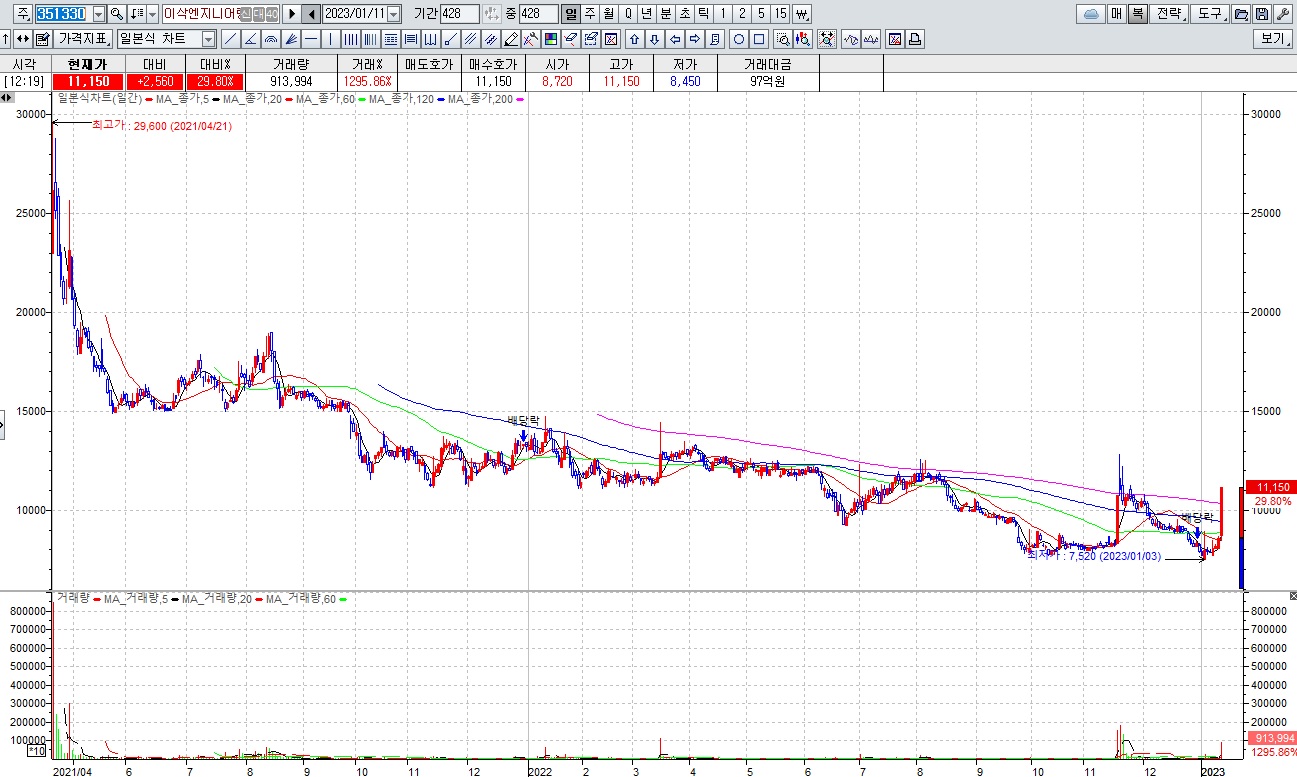
Task: Click the next stock play arrow
Action: coord(291,14)
